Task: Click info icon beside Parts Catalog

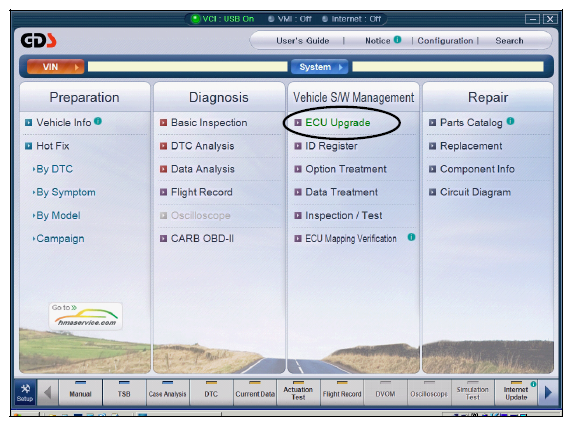Action: pyautogui.click(x=510, y=121)
